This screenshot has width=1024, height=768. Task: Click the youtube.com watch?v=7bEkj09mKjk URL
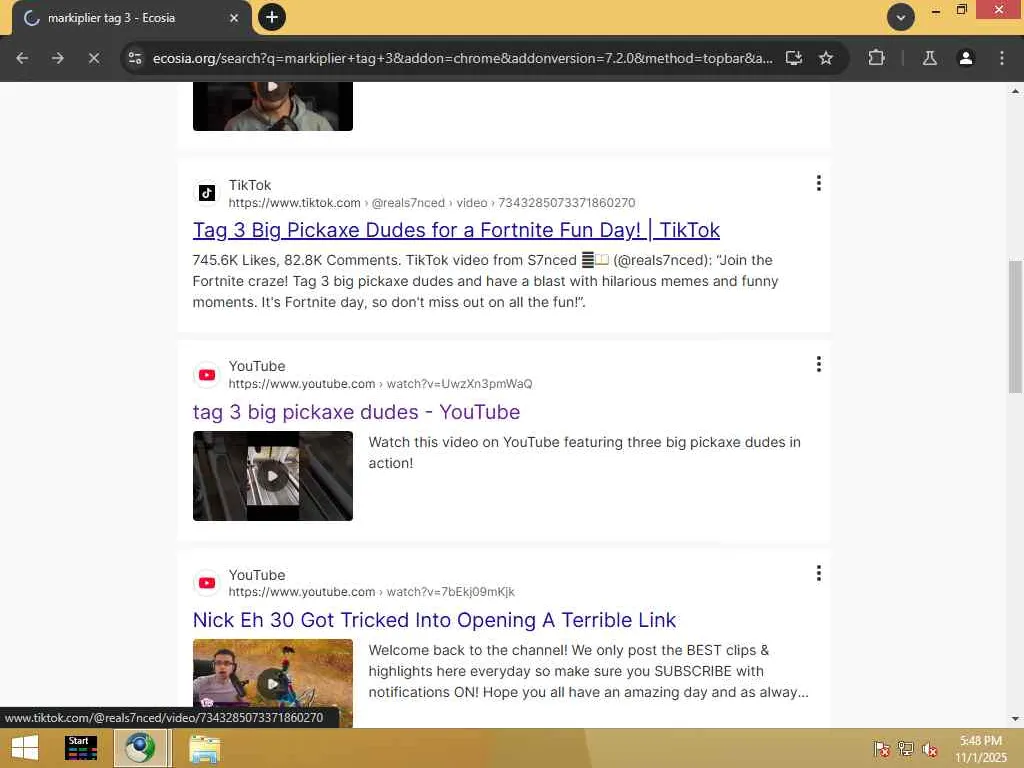(372, 592)
